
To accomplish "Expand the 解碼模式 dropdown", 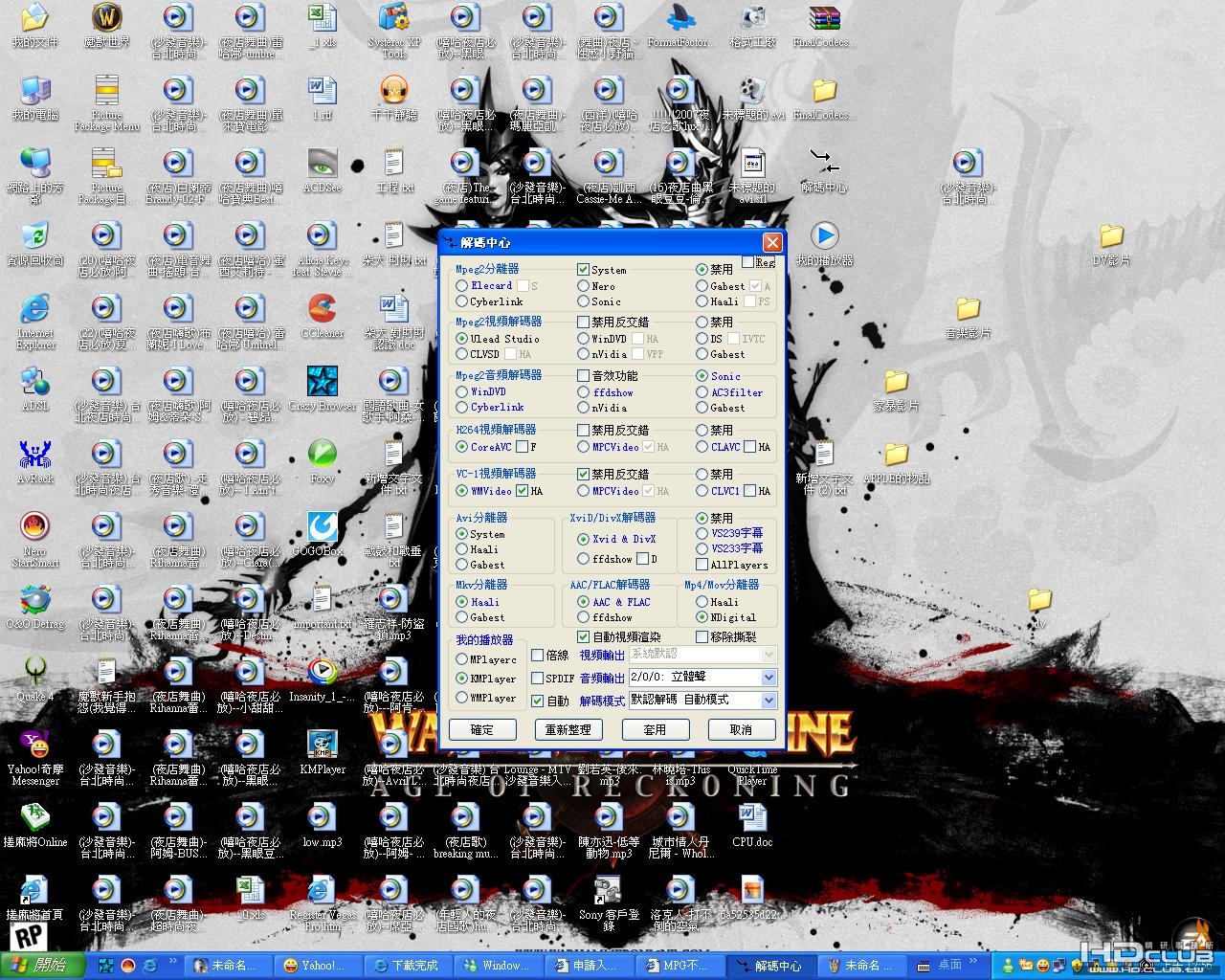I will (x=703, y=700).
